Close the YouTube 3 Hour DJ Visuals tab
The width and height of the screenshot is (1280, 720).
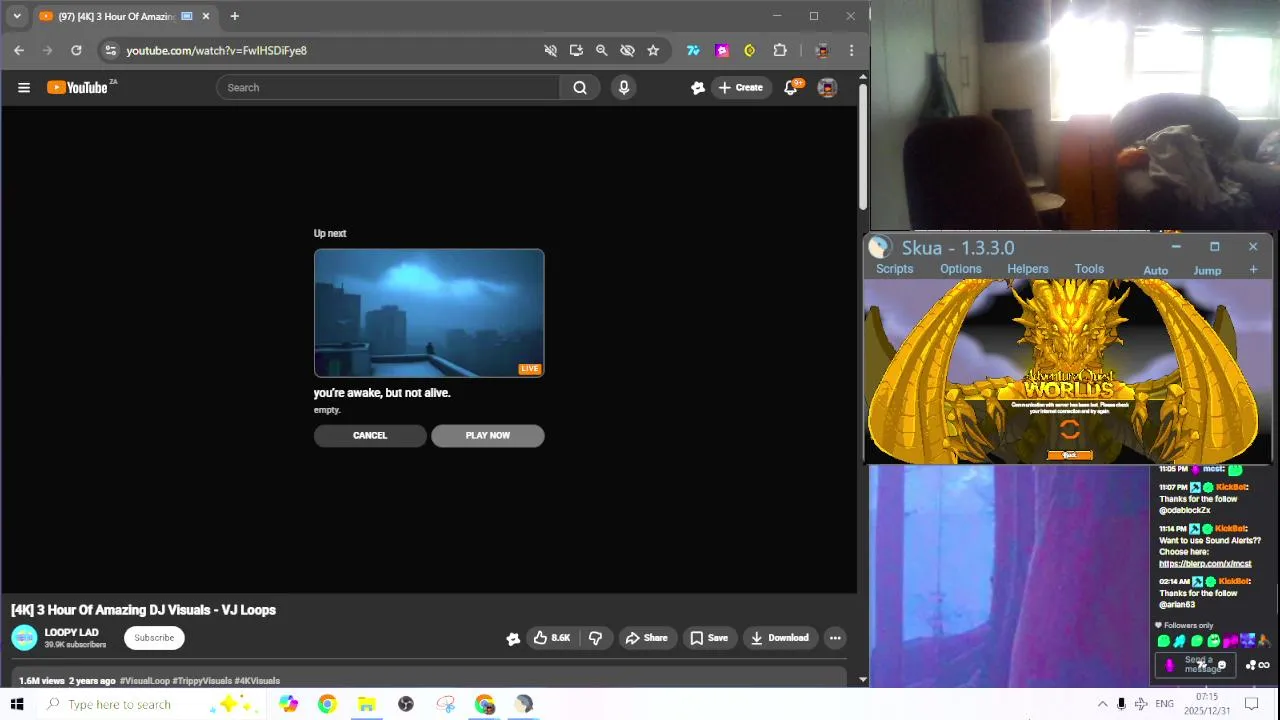point(206,16)
